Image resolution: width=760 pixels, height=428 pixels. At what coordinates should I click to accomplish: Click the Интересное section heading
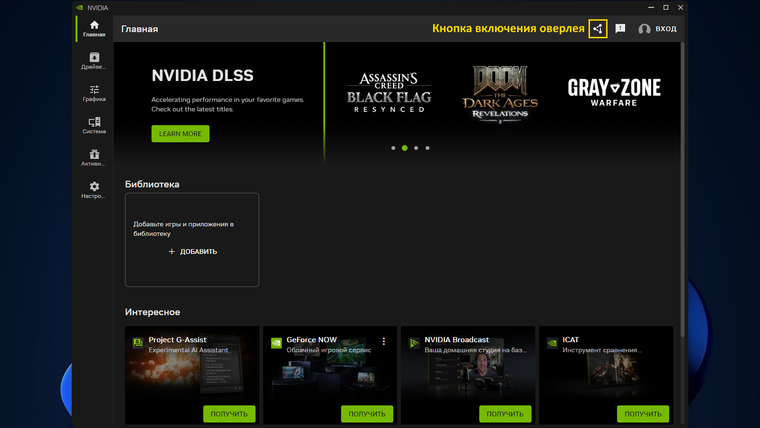[153, 312]
